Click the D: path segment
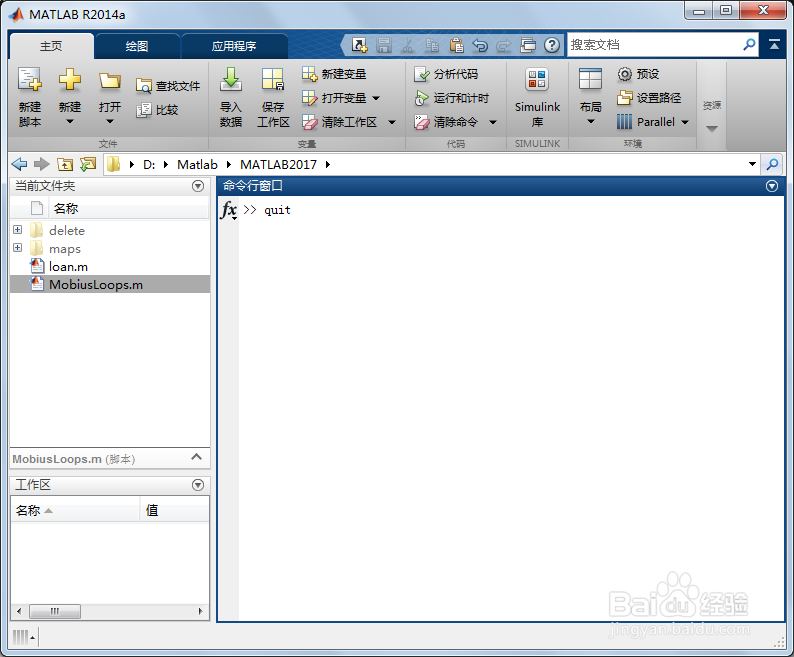794x657 pixels. tap(149, 165)
